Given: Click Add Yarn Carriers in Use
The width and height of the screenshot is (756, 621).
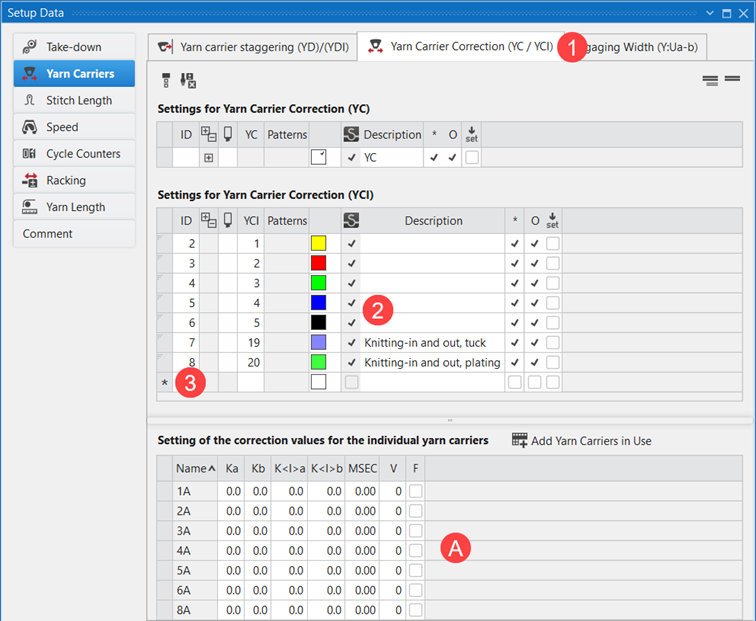Looking at the screenshot, I should point(581,440).
